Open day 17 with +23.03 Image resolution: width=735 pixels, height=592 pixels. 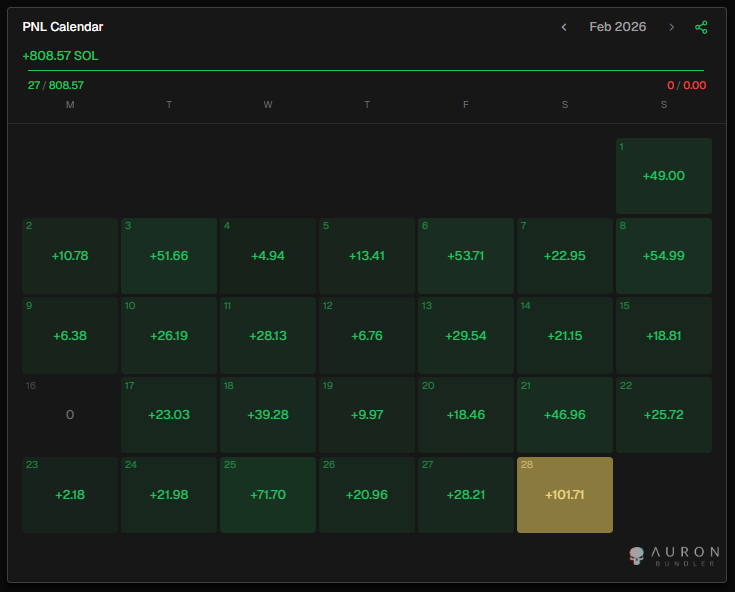click(x=169, y=415)
